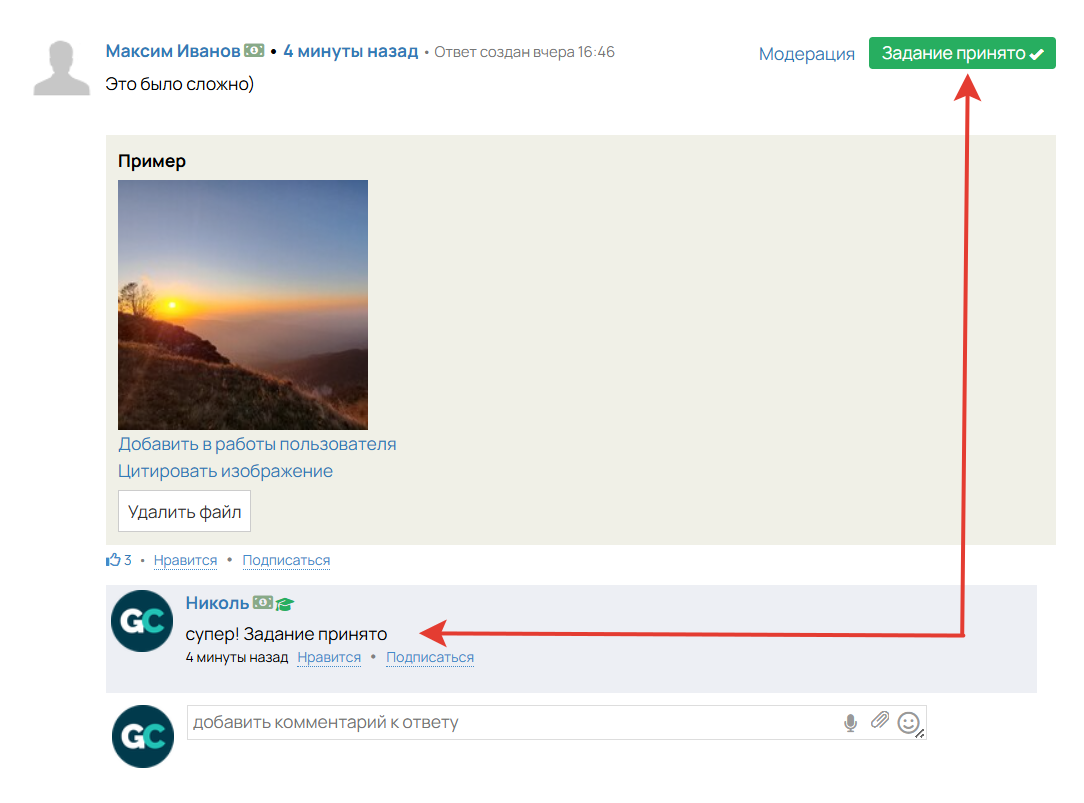Open the '4 минуты назад' timestamp link

pyautogui.click(x=351, y=51)
